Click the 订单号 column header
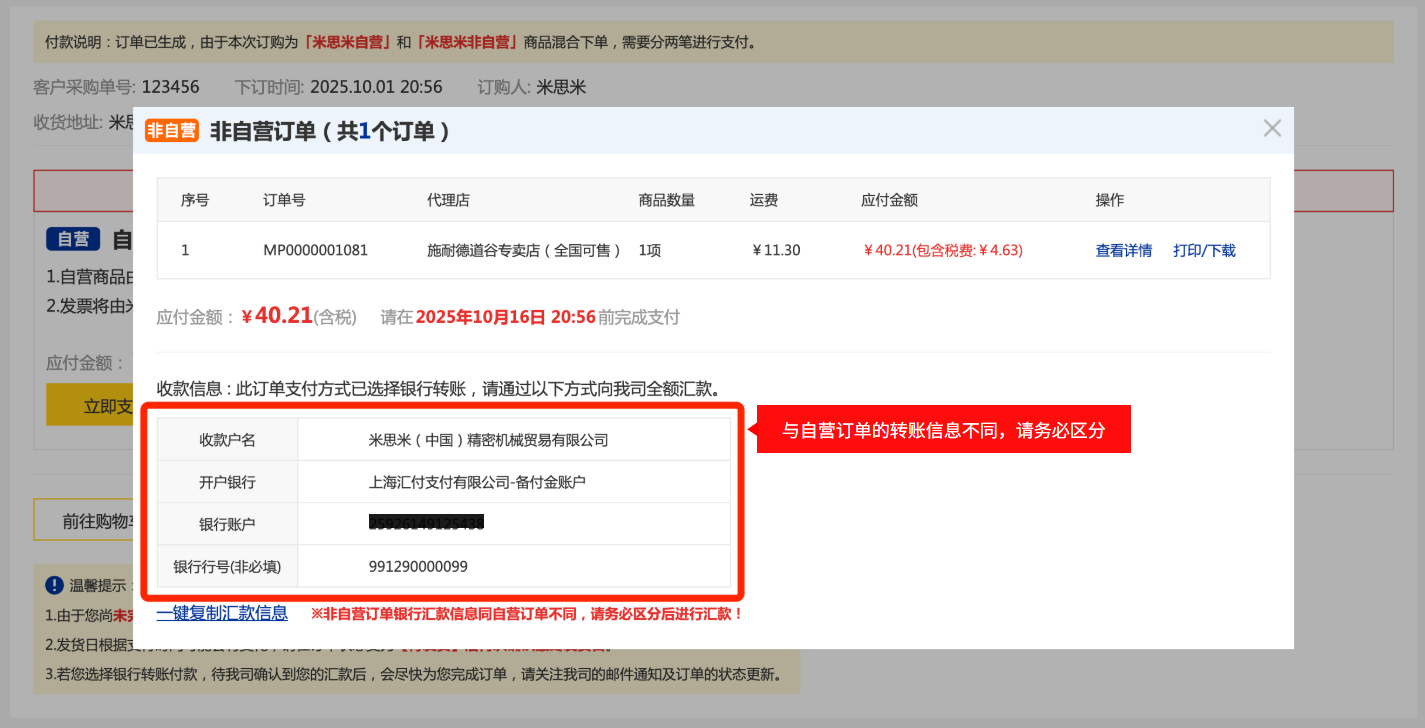 (x=284, y=200)
